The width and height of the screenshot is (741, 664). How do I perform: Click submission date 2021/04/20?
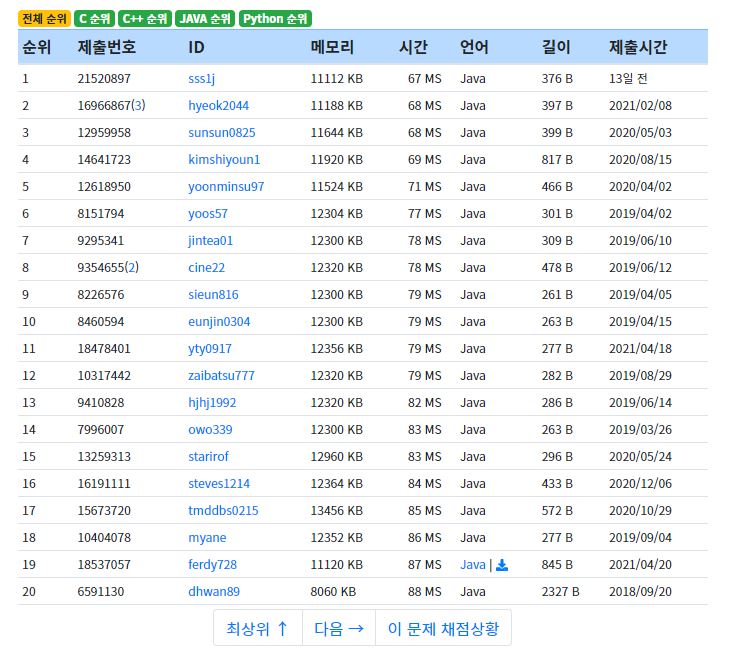coord(640,564)
